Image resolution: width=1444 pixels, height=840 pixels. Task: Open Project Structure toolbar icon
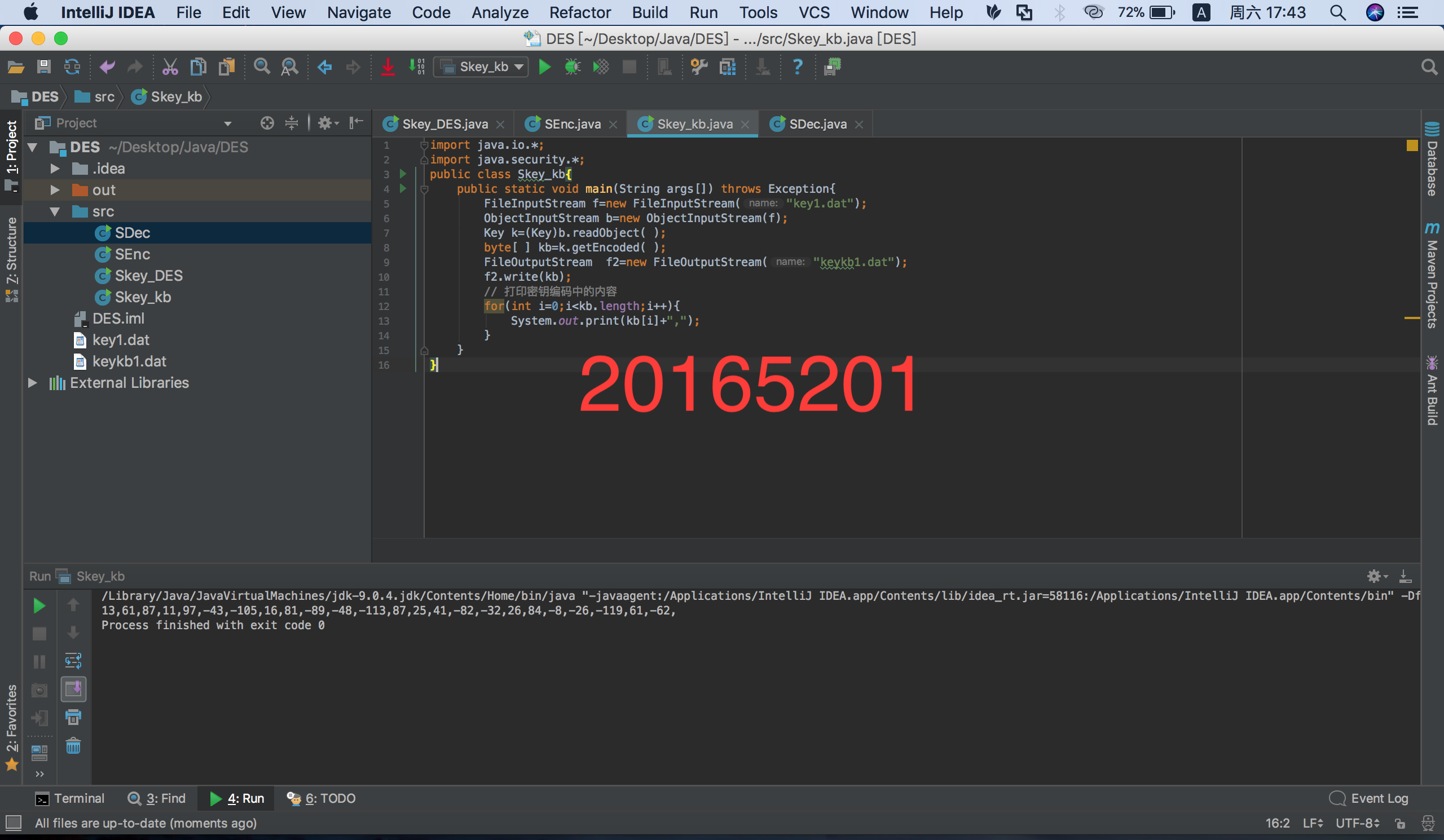pos(728,67)
